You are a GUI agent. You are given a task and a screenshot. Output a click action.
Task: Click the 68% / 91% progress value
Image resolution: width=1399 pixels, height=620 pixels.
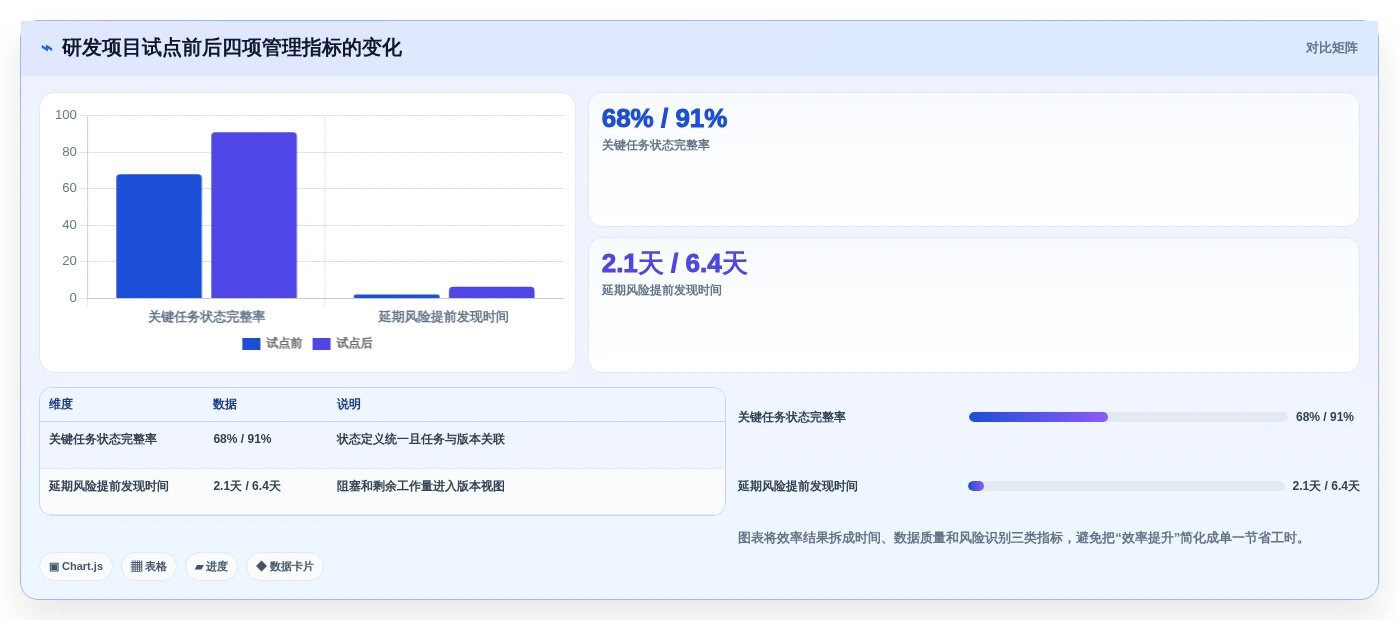pyautogui.click(x=1325, y=417)
